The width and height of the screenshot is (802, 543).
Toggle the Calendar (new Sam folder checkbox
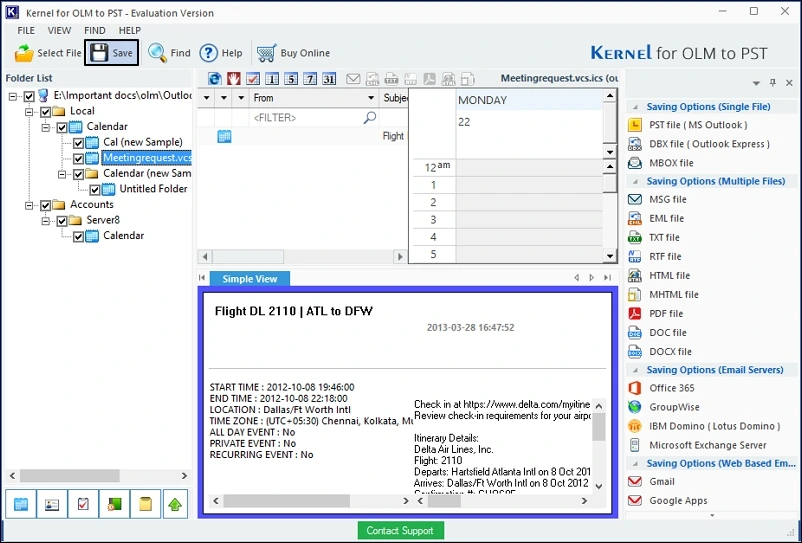pyautogui.click(x=78, y=174)
